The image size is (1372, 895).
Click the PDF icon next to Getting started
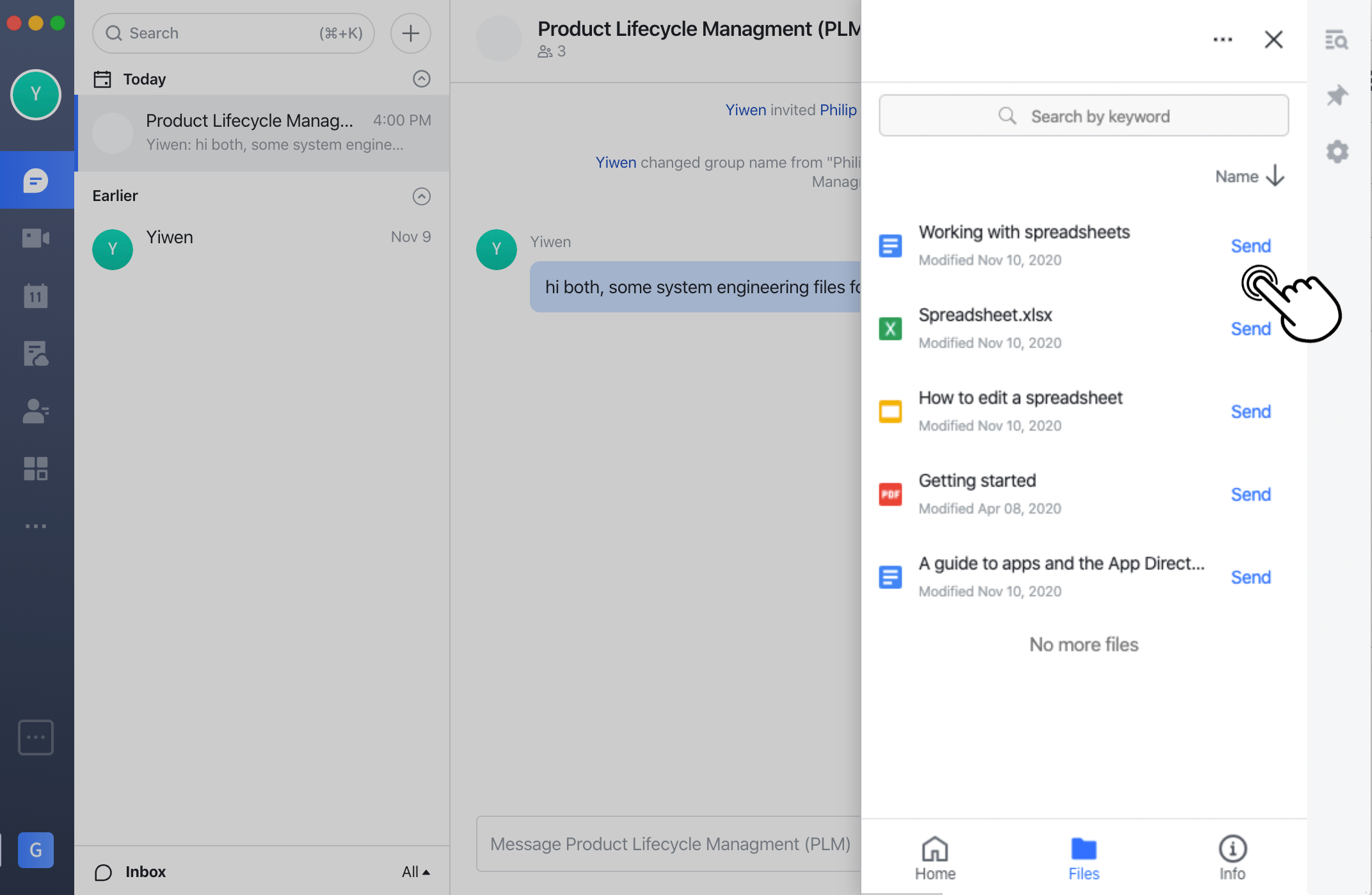tap(890, 494)
